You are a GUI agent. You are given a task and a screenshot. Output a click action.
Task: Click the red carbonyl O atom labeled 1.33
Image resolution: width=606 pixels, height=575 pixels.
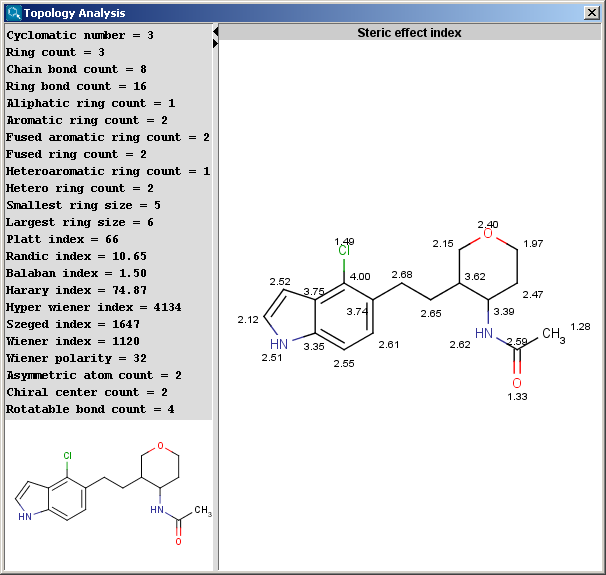tap(517, 382)
